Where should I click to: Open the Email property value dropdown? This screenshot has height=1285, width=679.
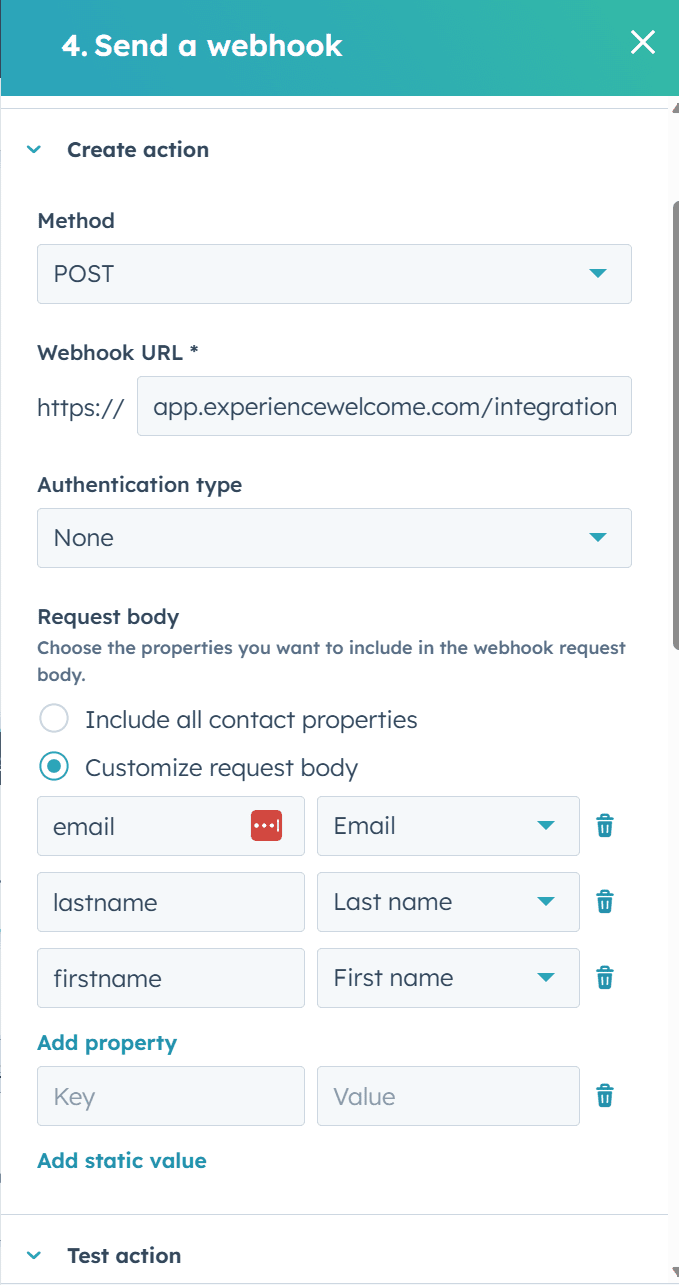(447, 826)
